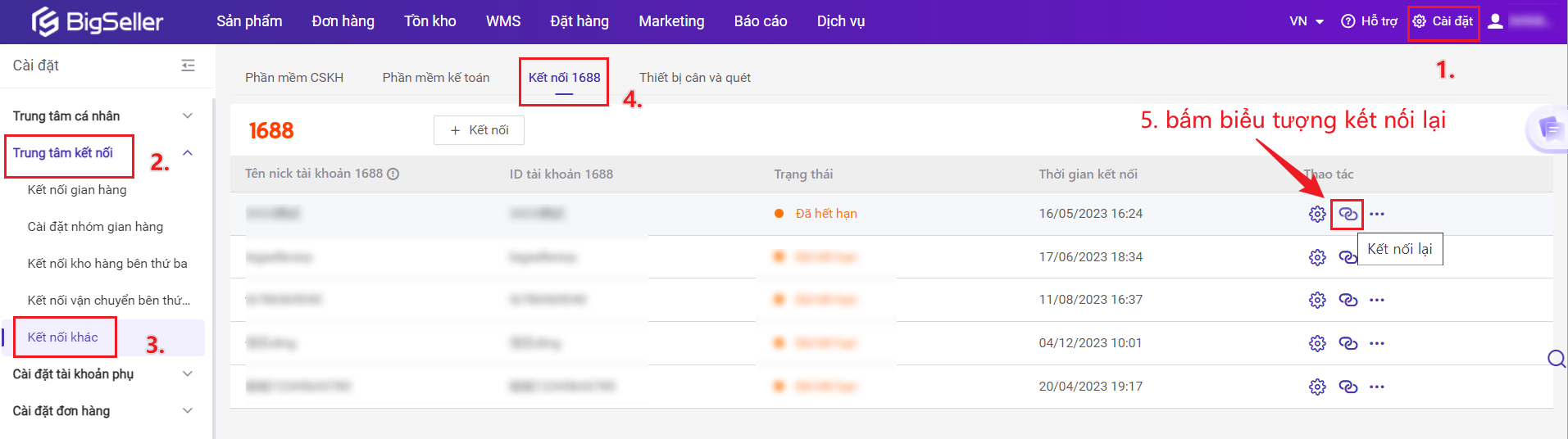Open the Đơn hàng menu

click(343, 21)
